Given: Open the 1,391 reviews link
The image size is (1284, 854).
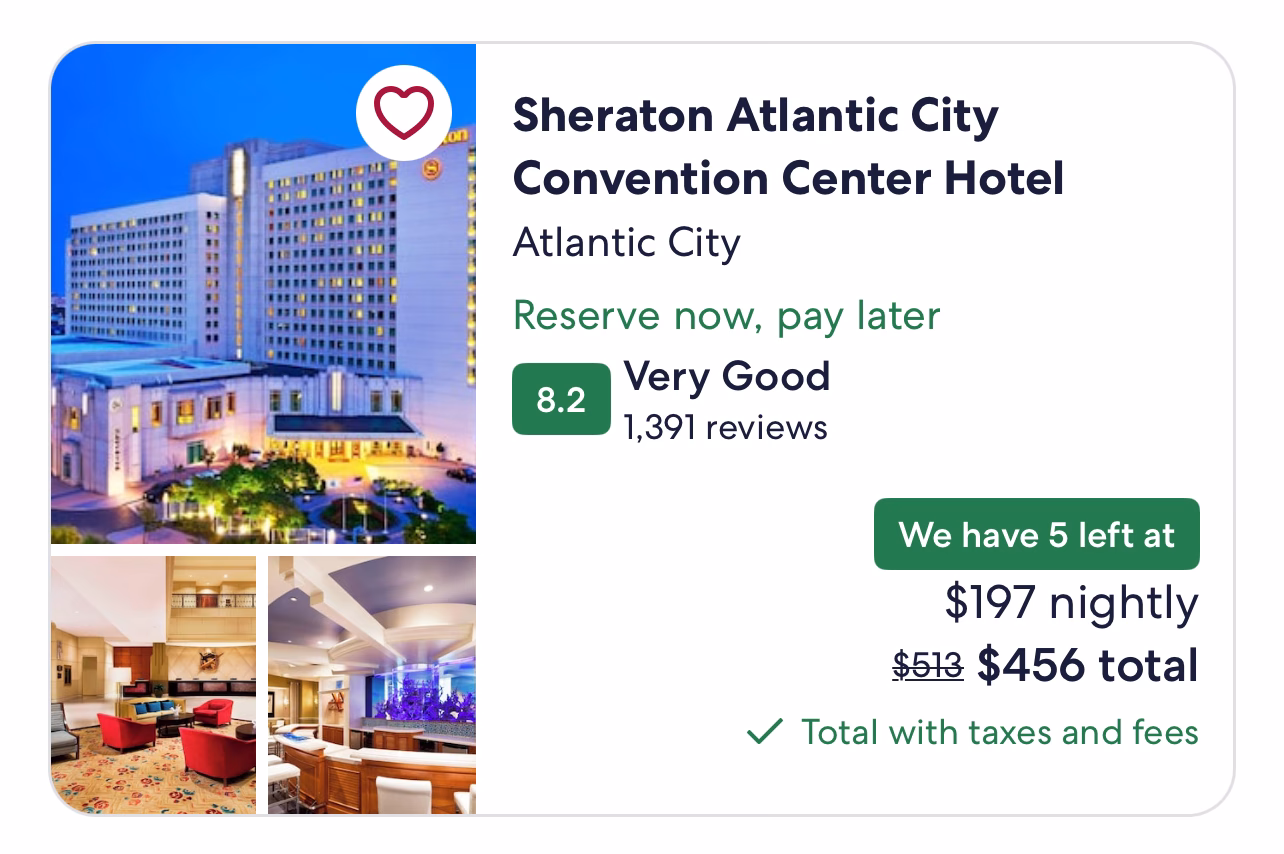Looking at the screenshot, I should pyautogui.click(x=725, y=428).
